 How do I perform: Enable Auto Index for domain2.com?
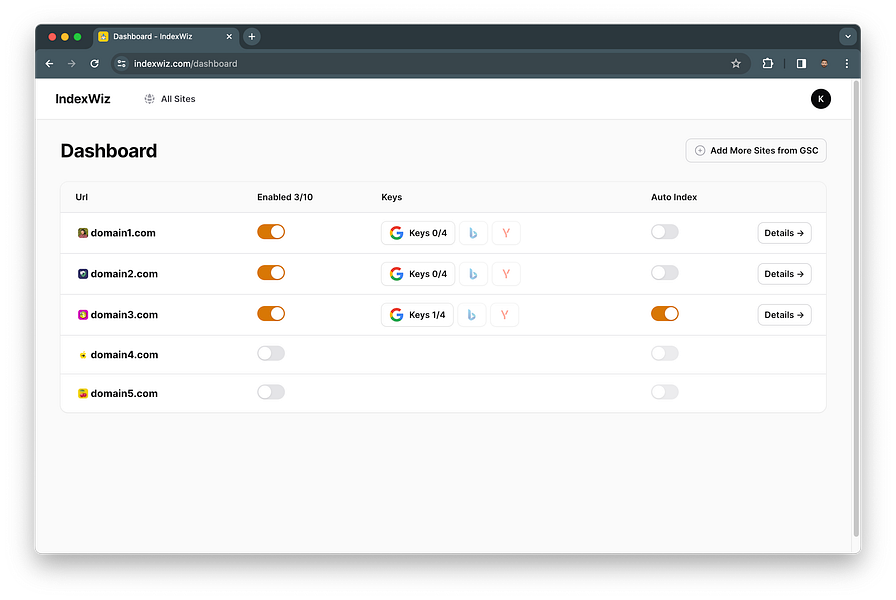click(665, 273)
